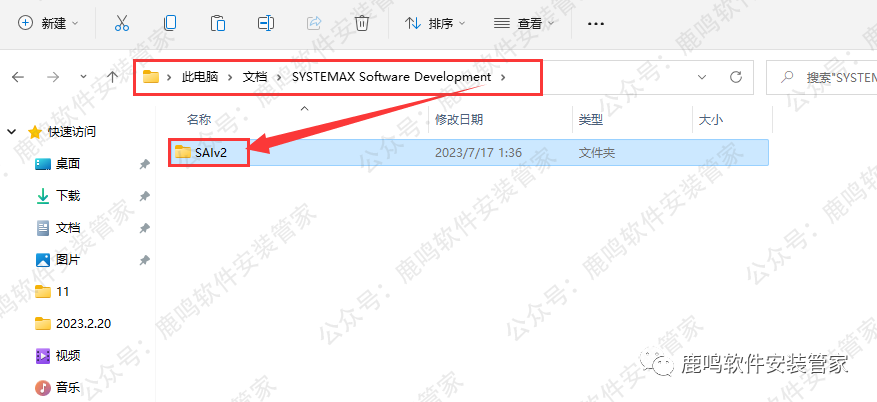Open address bar history dropdown
Viewport: 877px width, 402px height.
(701, 77)
